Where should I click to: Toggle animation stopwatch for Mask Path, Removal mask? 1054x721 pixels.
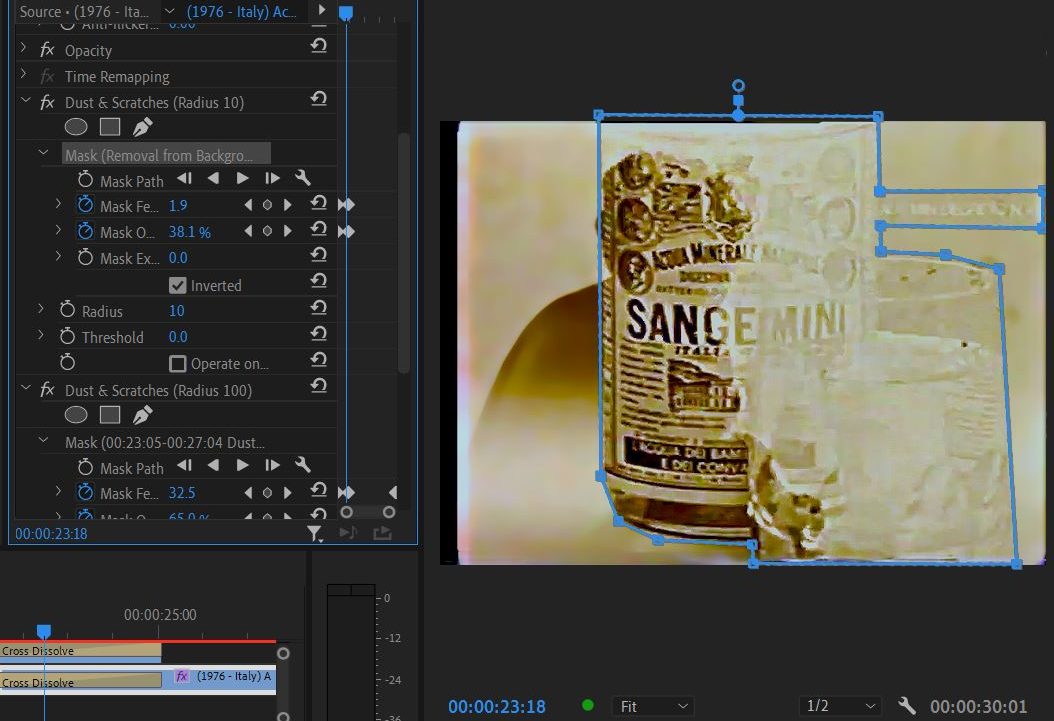pyautogui.click(x=85, y=179)
